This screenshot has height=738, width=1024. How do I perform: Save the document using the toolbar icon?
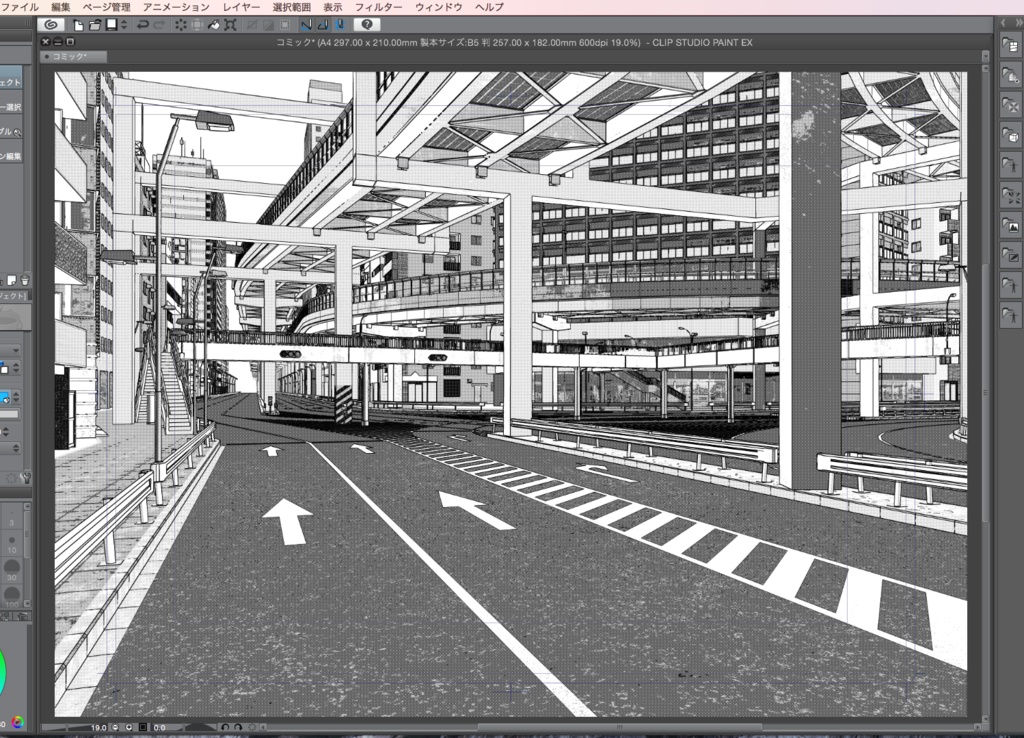coord(111,25)
